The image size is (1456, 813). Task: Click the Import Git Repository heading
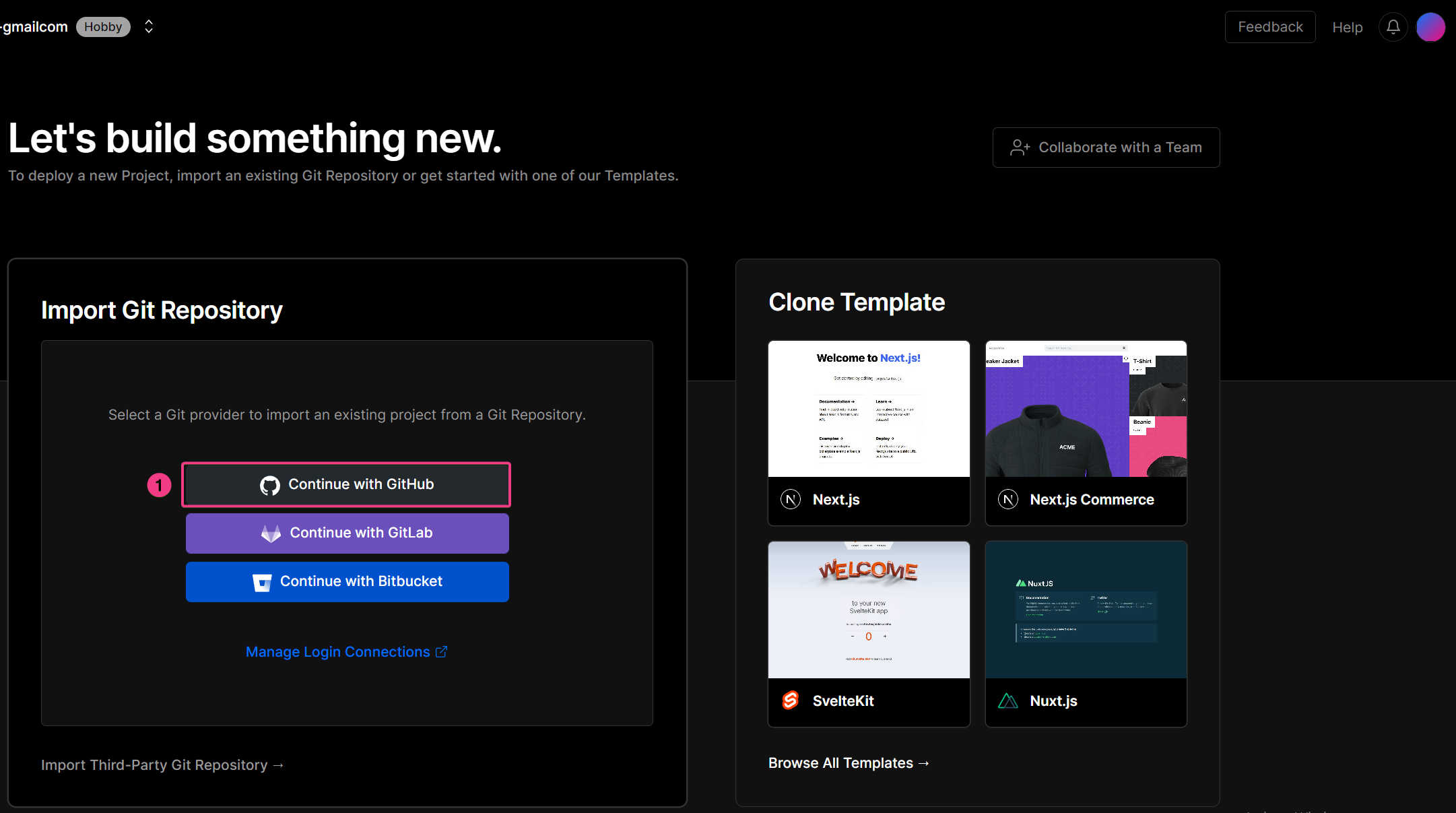click(162, 311)
